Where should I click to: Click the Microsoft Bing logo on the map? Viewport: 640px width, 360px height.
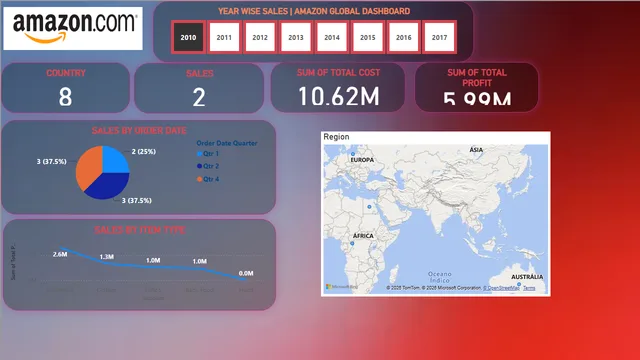pos(342,287)
